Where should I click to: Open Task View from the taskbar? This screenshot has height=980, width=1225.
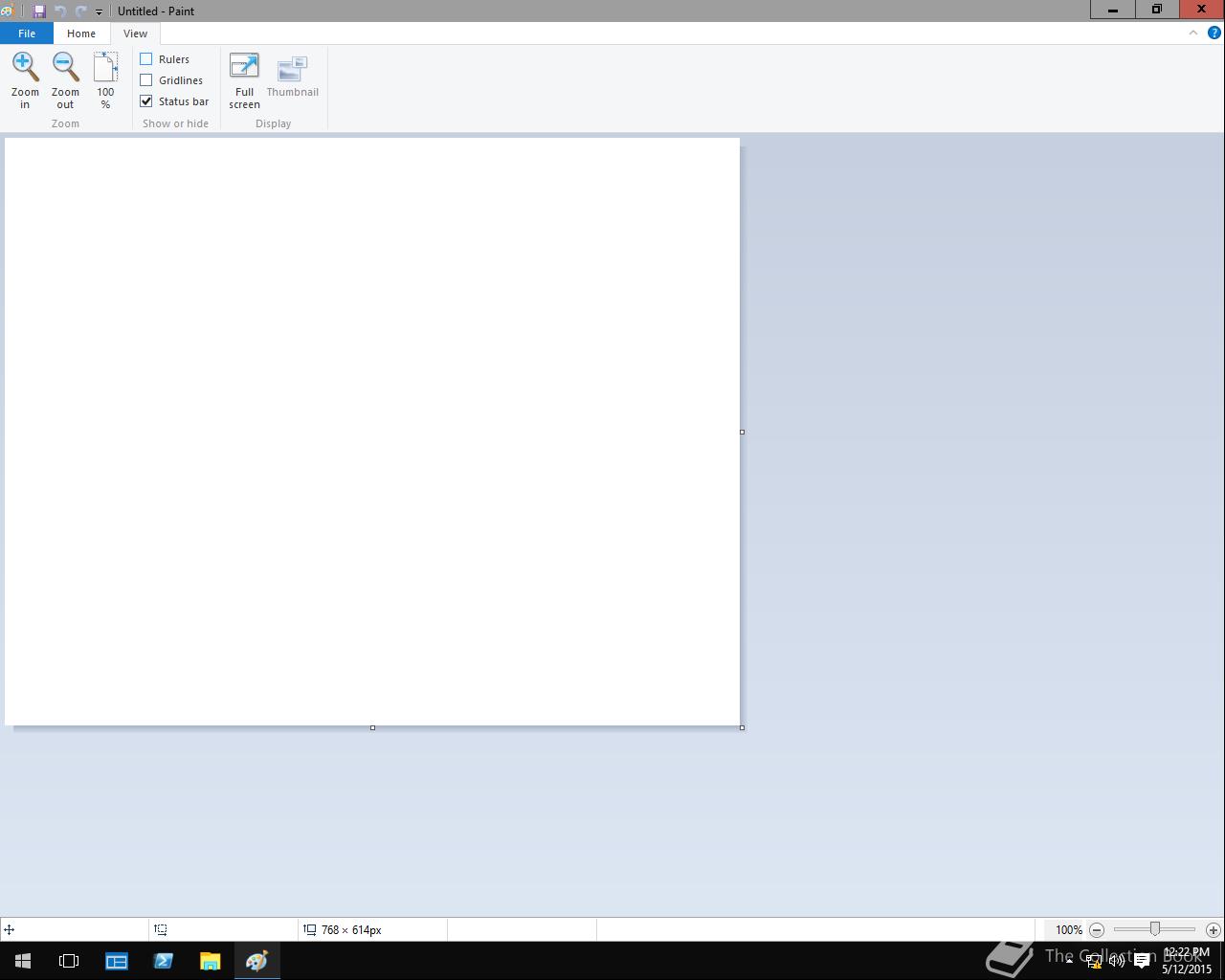(x=69, y=960)
